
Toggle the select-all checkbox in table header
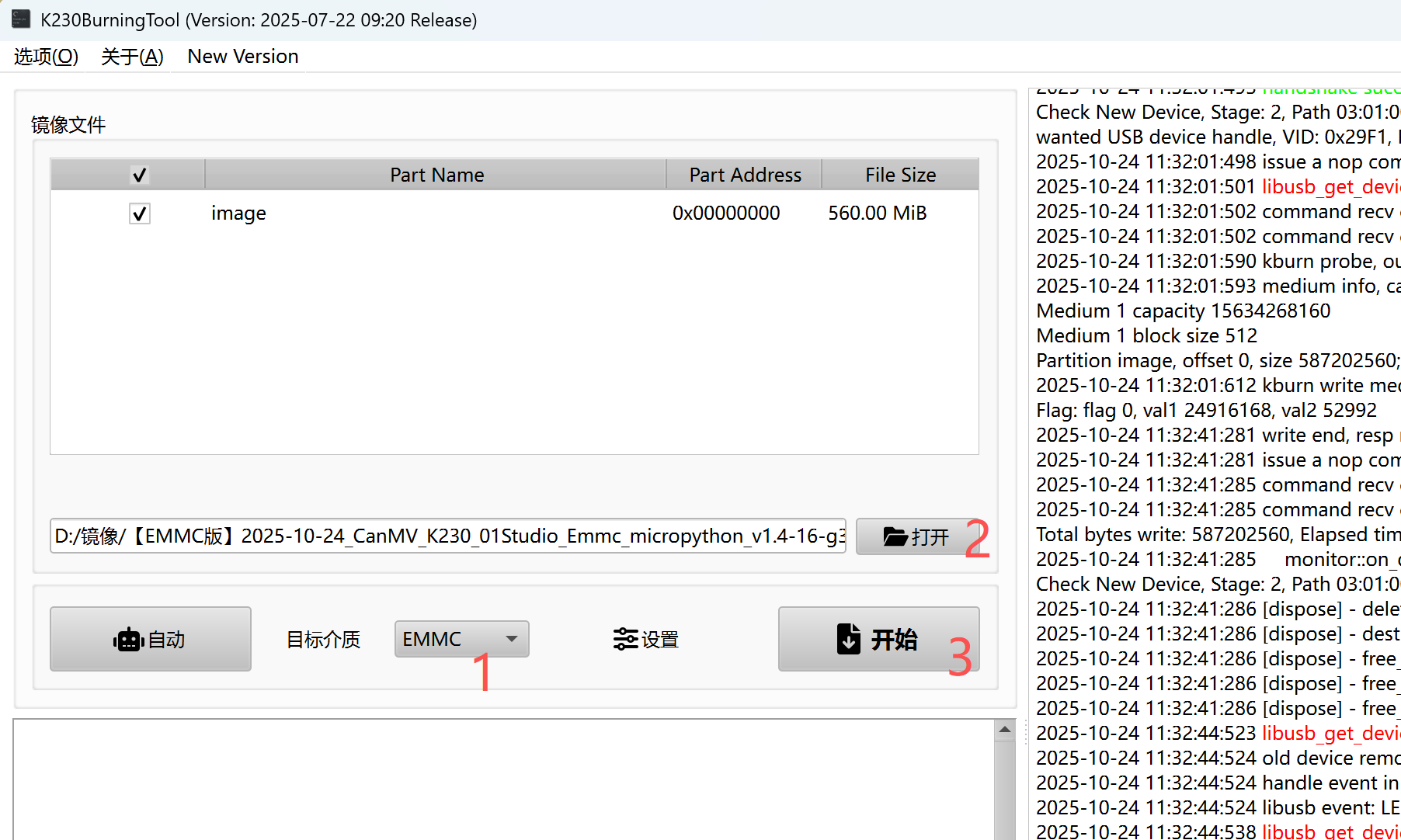click(x=140, y=175)
